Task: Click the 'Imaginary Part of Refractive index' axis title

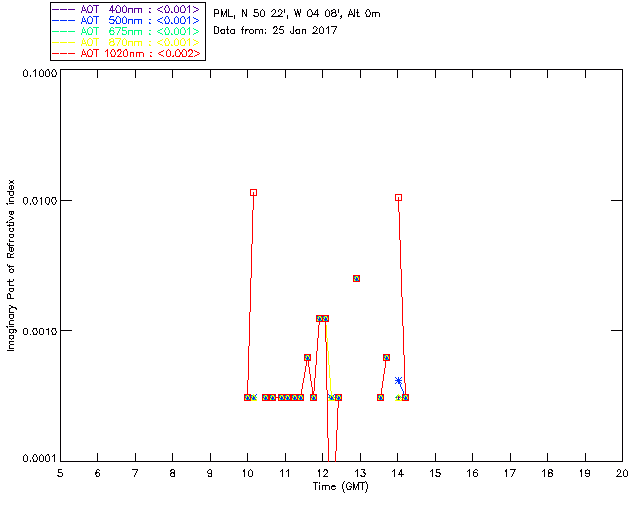Action: click(11, 265)
